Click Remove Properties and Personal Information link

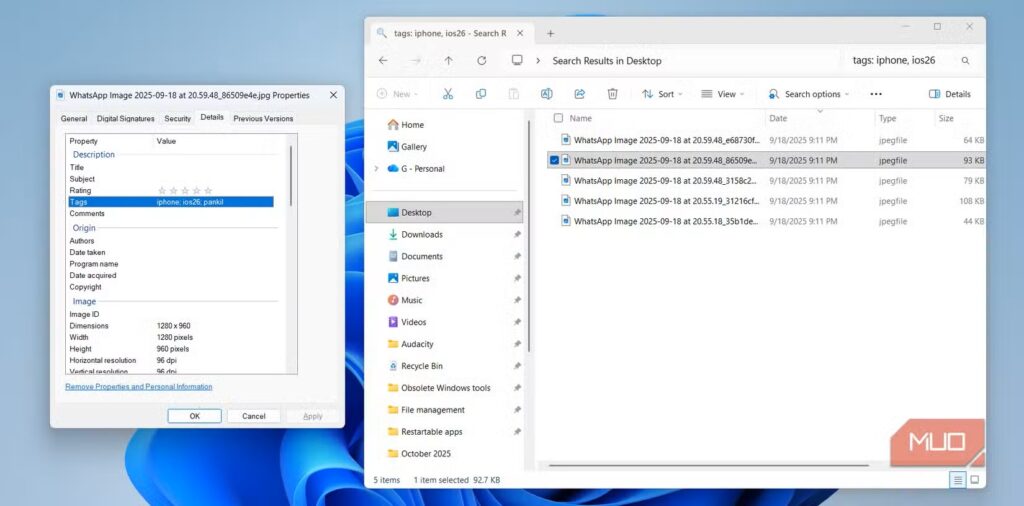139,386
